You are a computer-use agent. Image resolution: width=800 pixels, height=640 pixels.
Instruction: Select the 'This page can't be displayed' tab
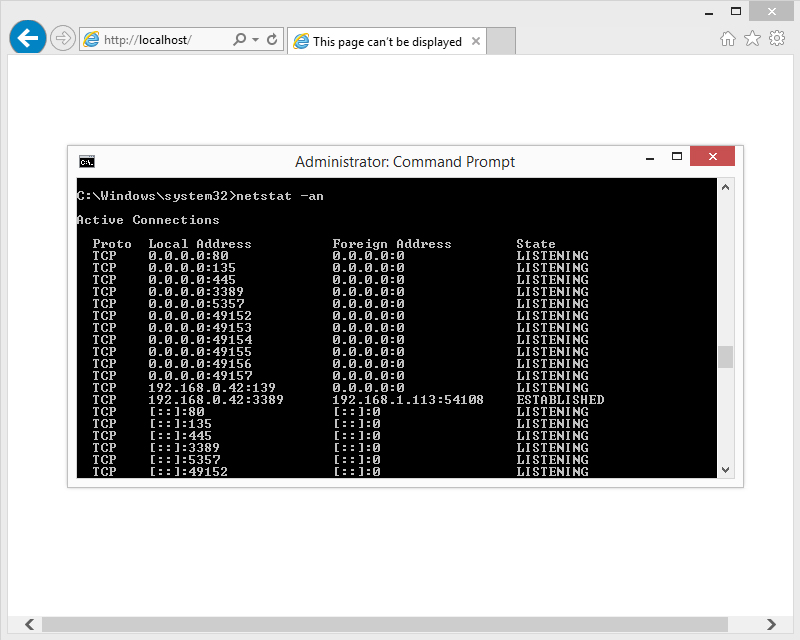[387, 41]
